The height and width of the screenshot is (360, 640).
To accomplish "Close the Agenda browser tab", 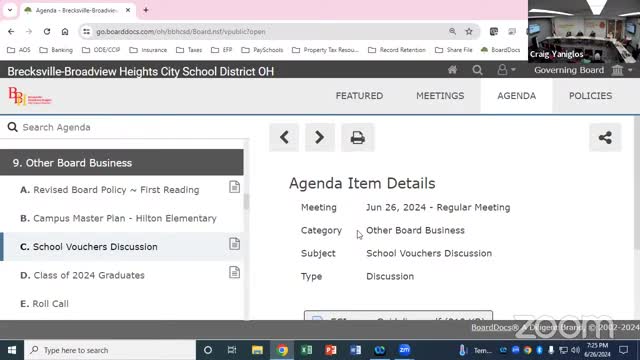I will click(128, 10).
